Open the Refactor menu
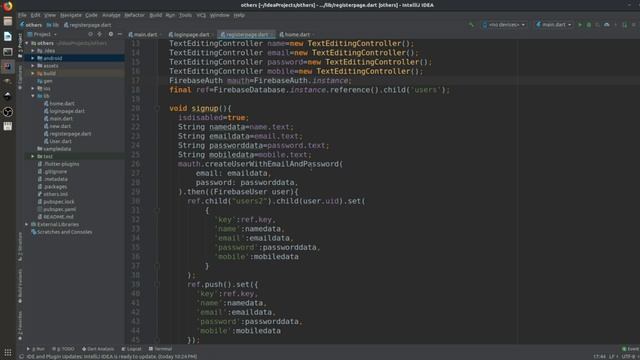Screen dimensions: 640x360 134,15
